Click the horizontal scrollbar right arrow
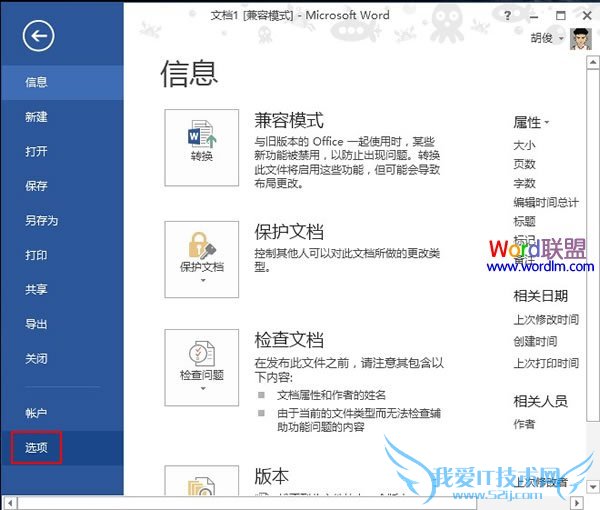 [x=576, y=503]
